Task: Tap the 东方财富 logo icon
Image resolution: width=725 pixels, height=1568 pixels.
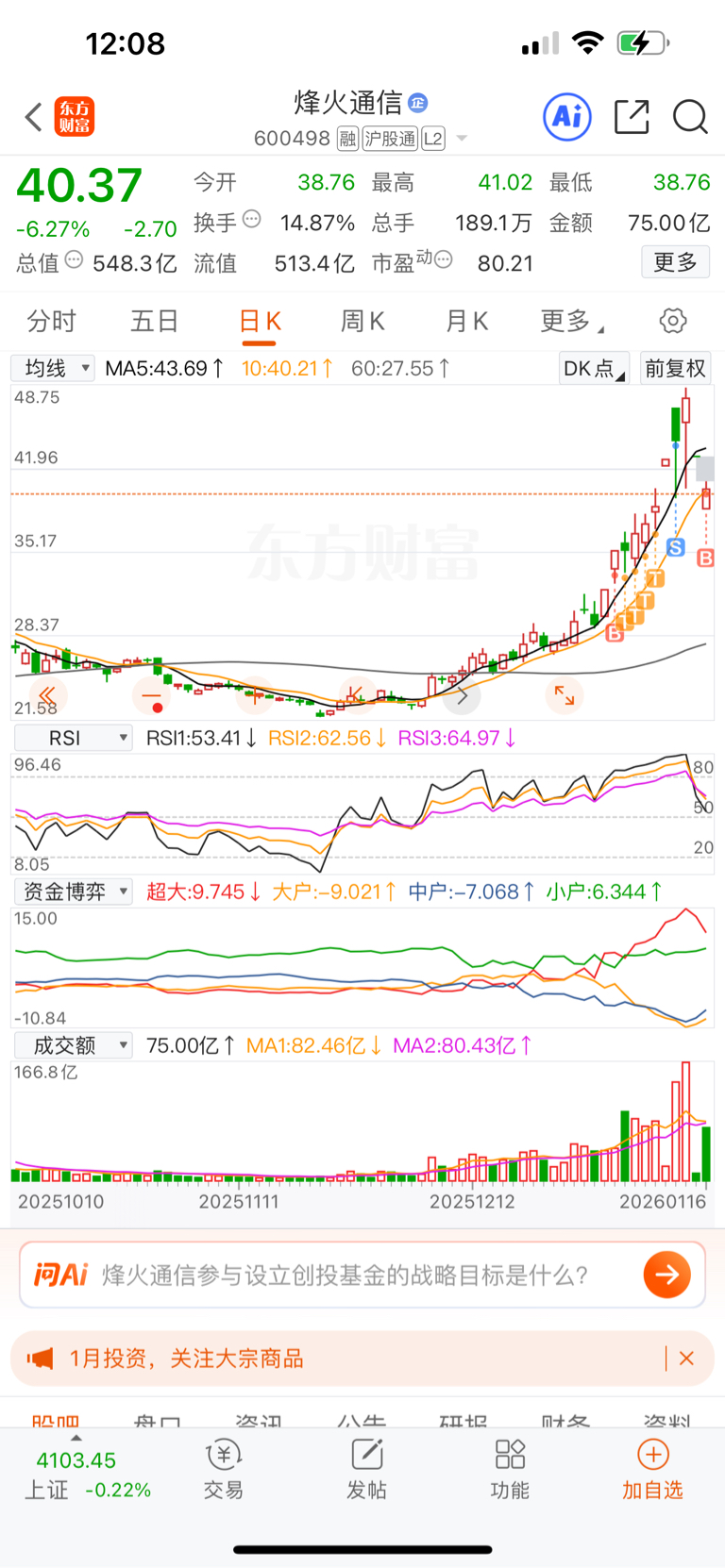Action: [75, 117]
